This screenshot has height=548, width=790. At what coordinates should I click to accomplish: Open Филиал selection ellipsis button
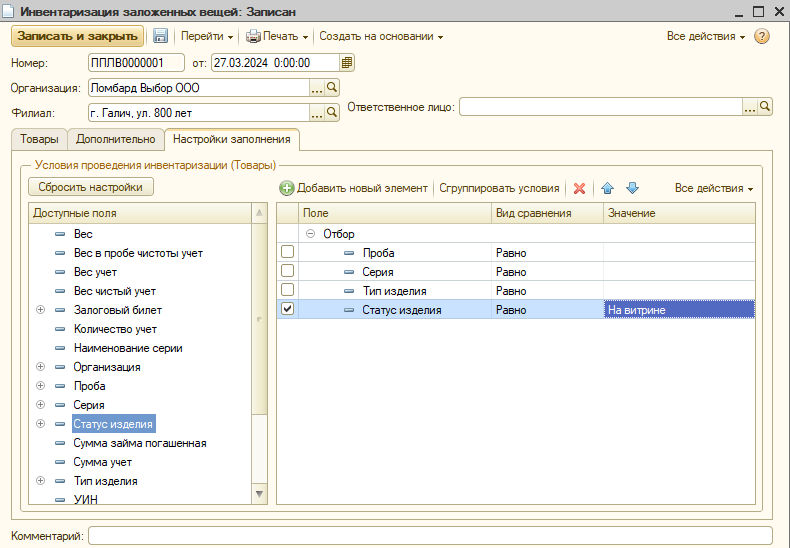pyautogui.click(x=316, y=112)
